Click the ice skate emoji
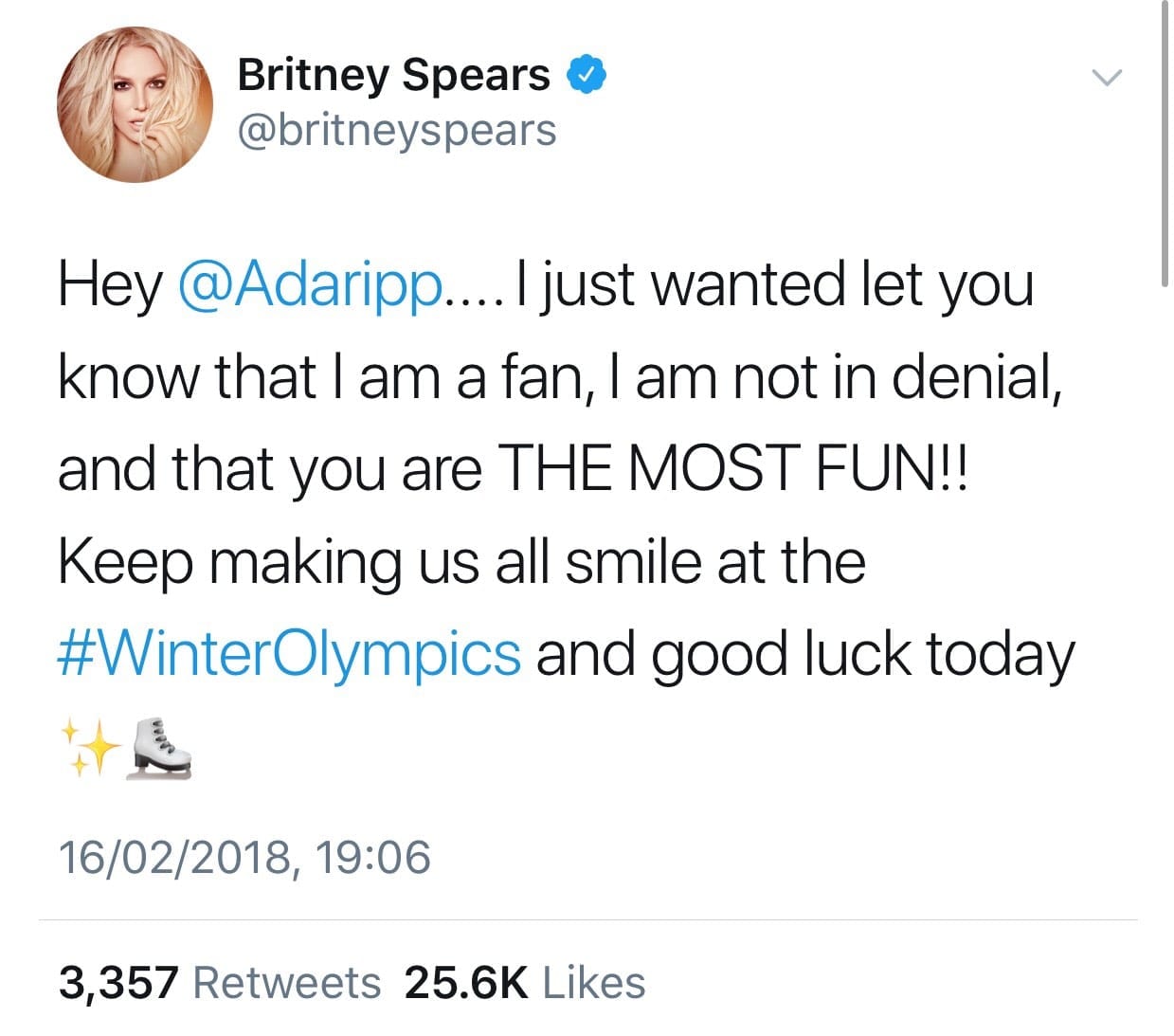The width and height of the screenshot is (1174, 1036). (160, 749)
